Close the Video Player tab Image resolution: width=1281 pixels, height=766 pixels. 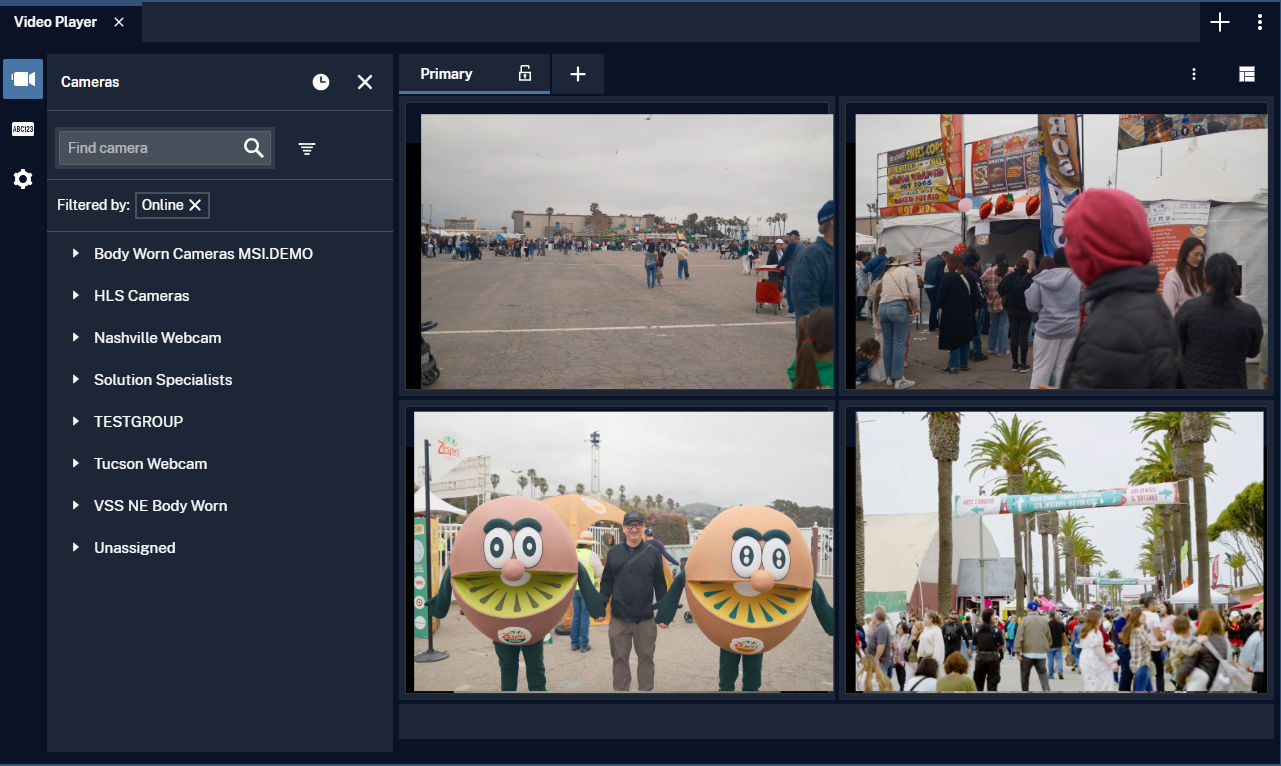pyautogui.click(x=119, y=22)
